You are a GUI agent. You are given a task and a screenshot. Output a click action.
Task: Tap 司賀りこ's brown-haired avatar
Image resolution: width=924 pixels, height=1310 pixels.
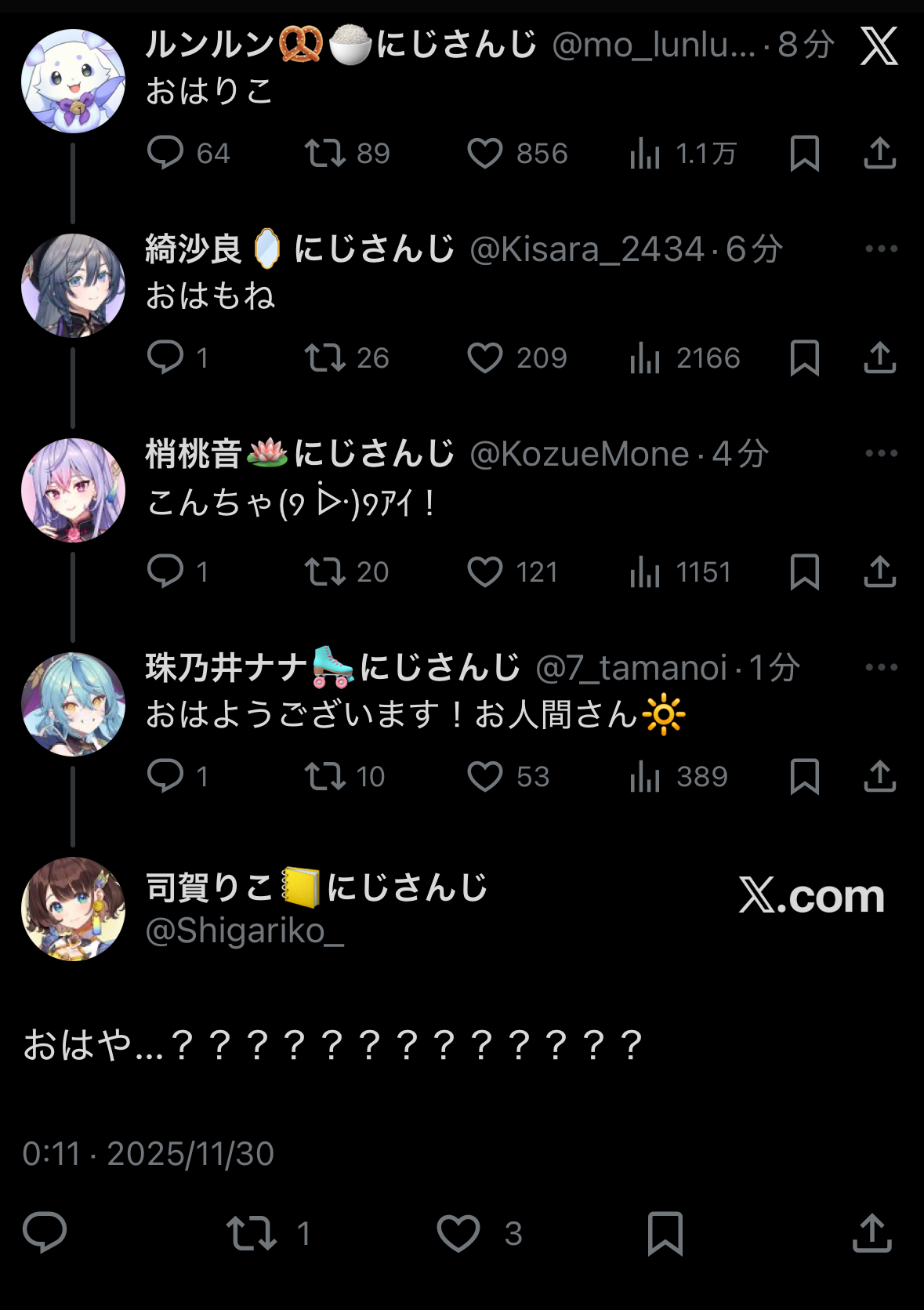[x=73, y=909]
